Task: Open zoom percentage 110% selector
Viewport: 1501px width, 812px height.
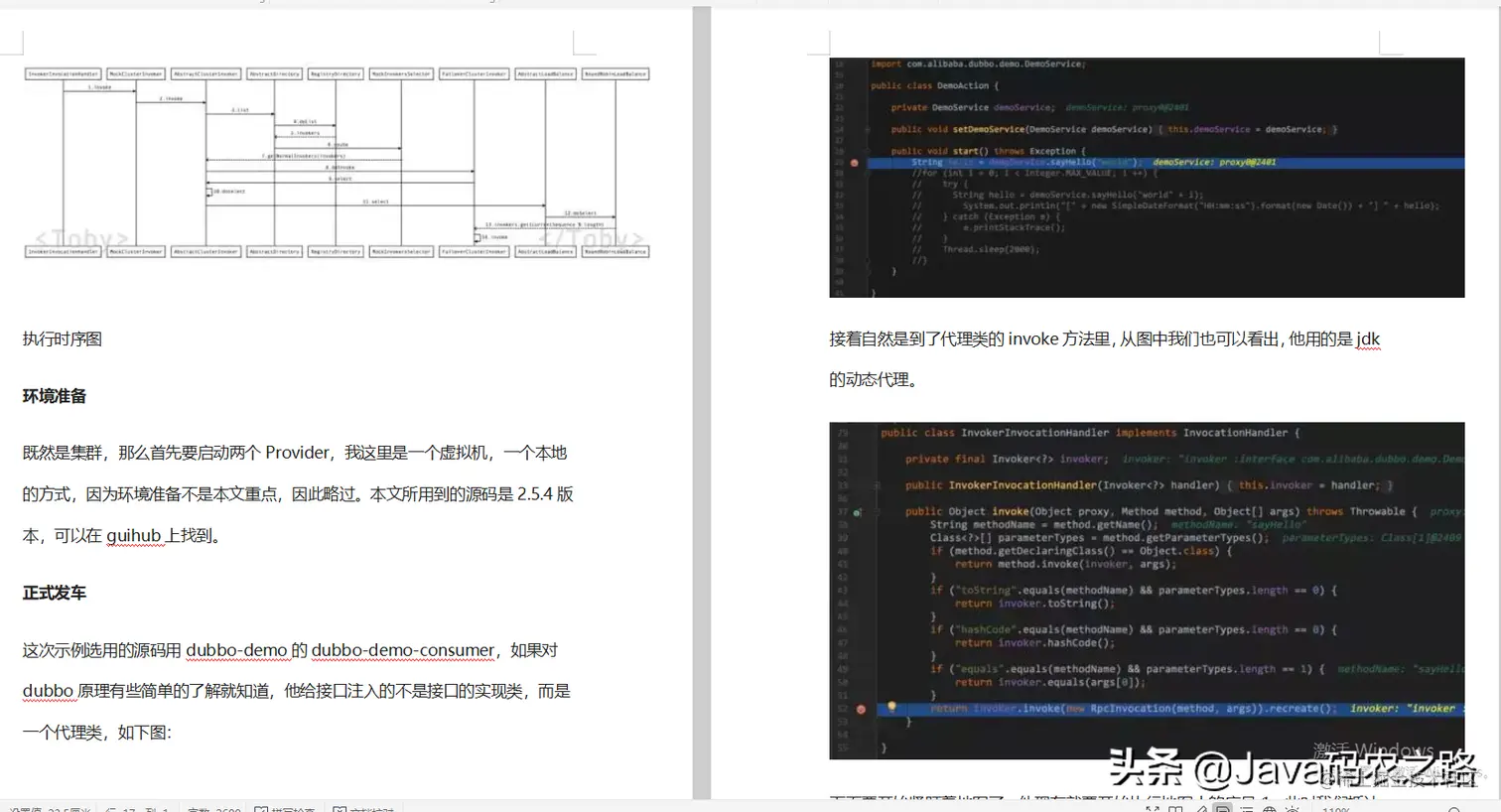Action: pos(1335,808)
